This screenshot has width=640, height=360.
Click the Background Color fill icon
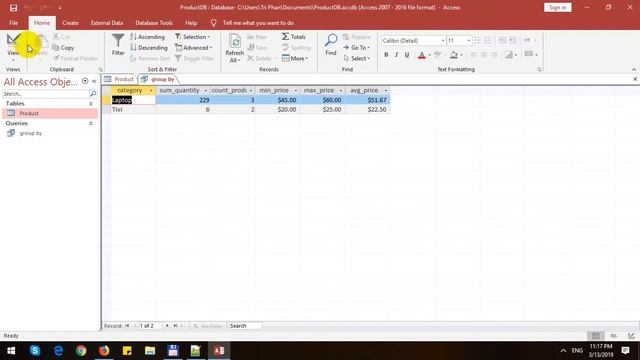pos(453,55)
